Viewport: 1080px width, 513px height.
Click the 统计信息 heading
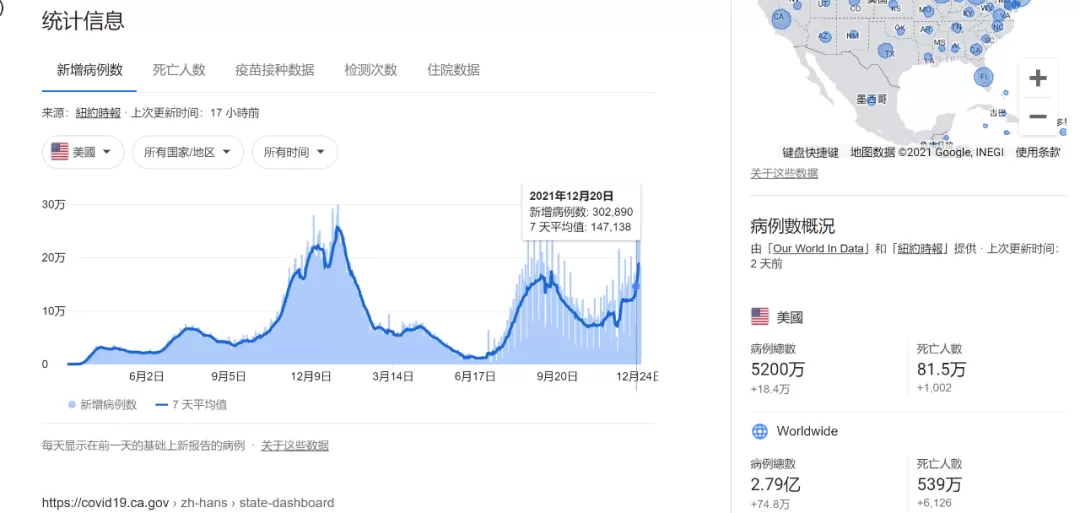pos(83,21)
